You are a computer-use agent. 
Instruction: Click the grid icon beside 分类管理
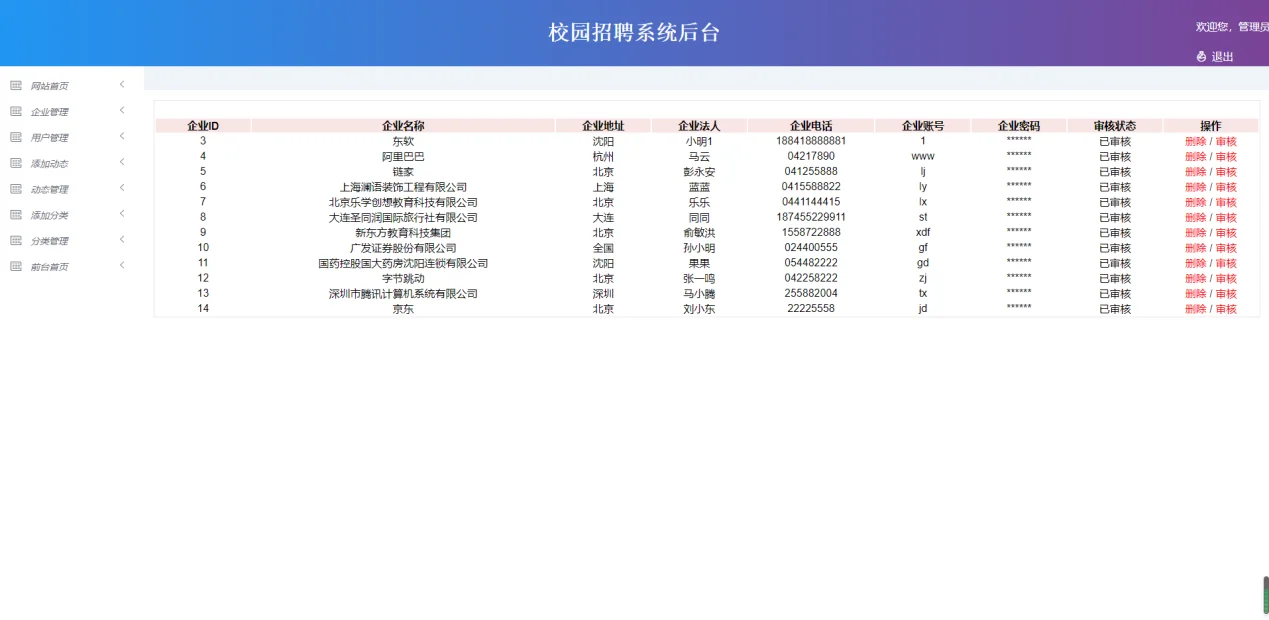tap(15, 240)
